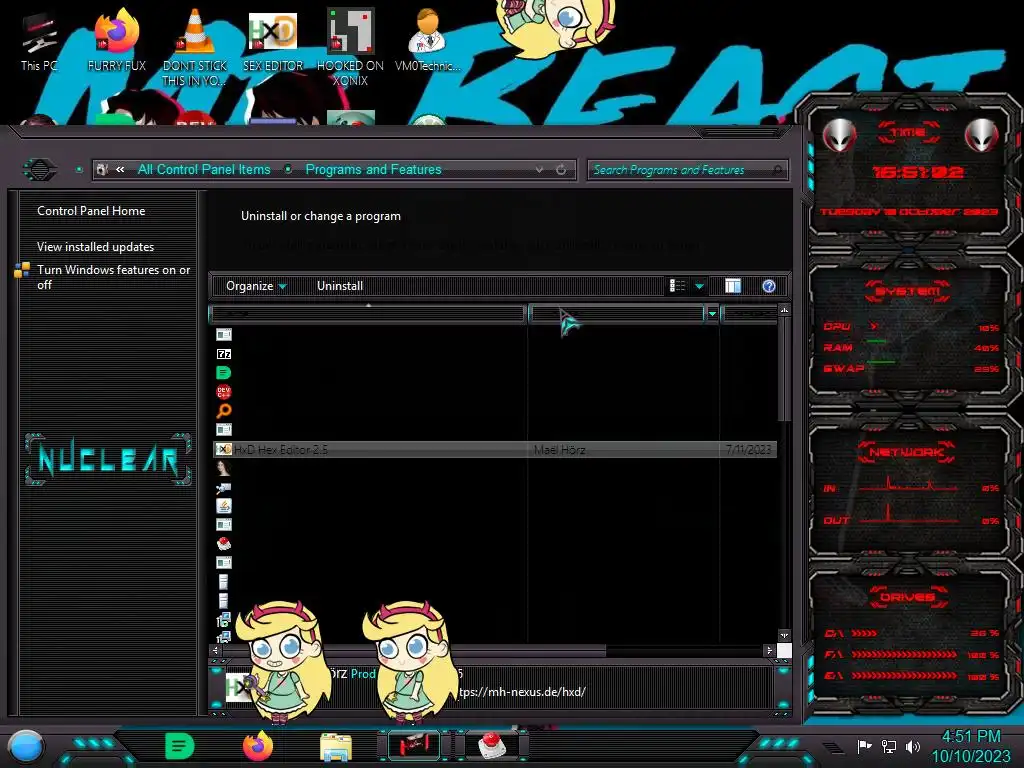Expand the Organize dropdown menu
Viewport: 1024px width, 768px height.
(x=256, y=286)
